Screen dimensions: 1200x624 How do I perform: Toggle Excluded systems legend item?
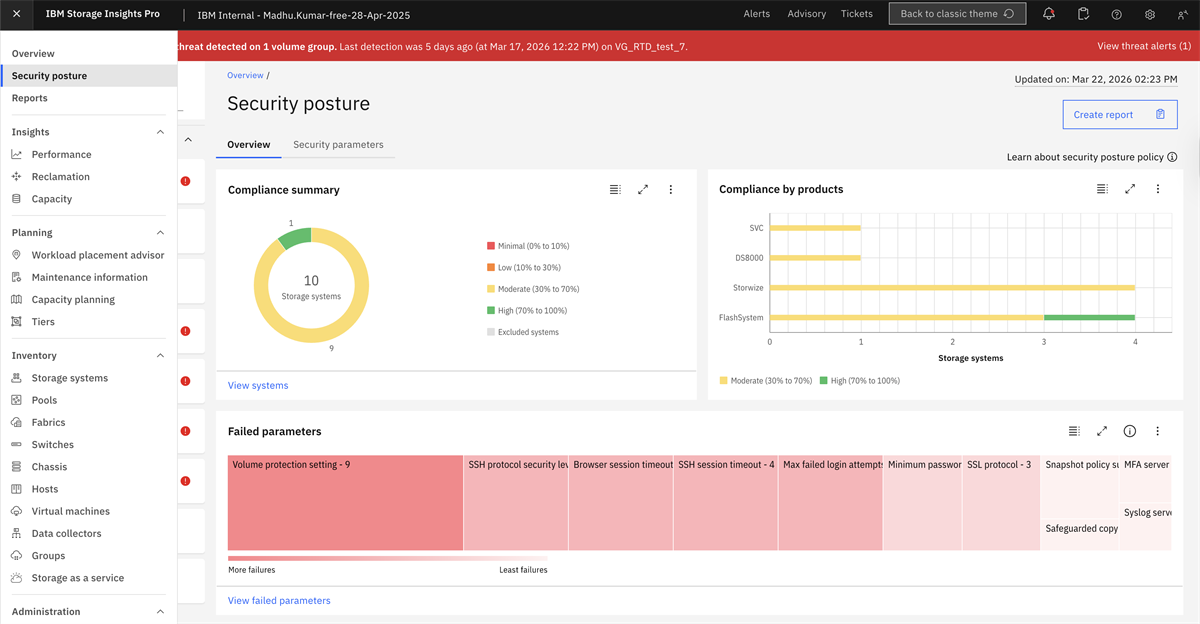(x=523, y=332)
